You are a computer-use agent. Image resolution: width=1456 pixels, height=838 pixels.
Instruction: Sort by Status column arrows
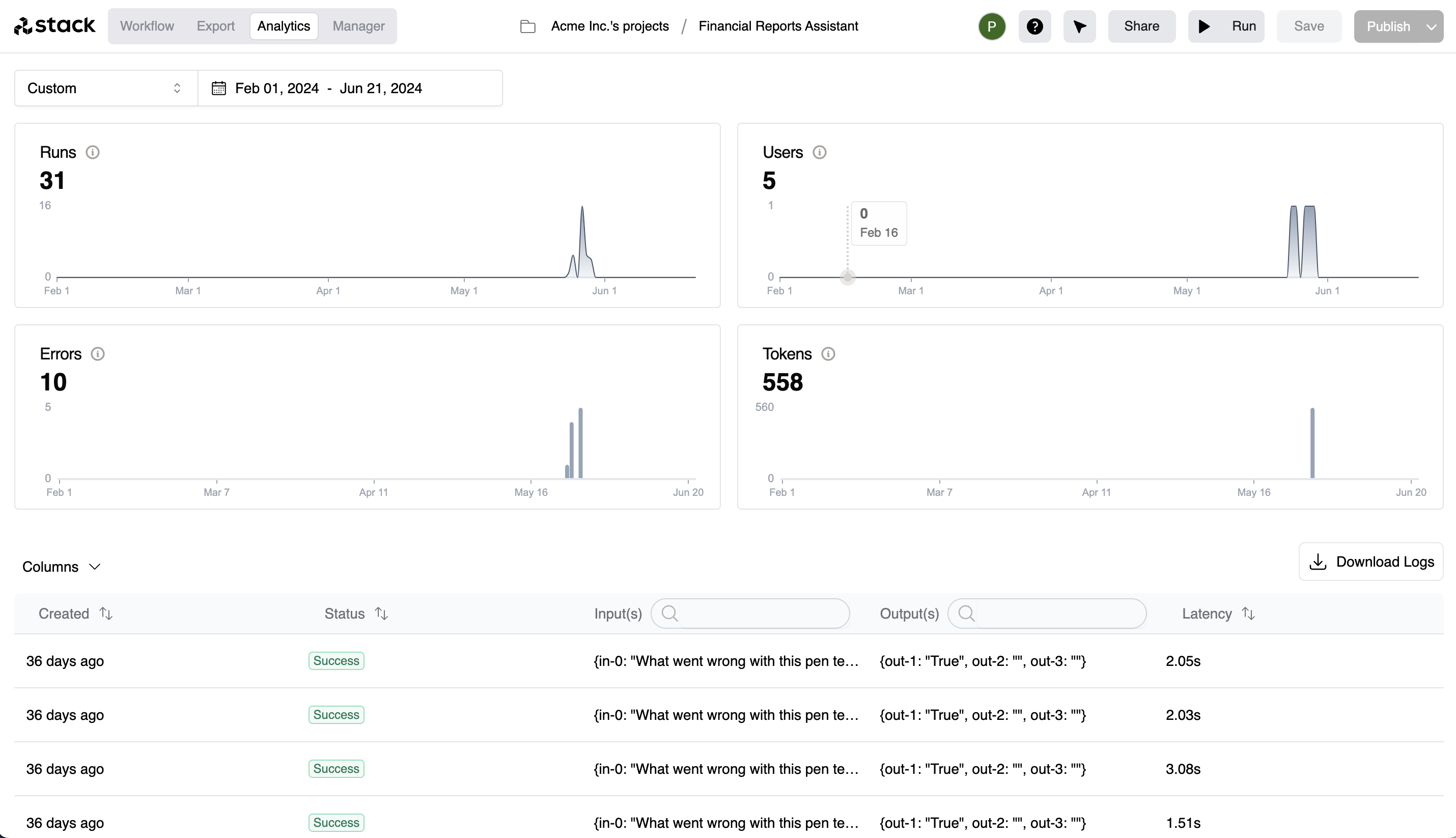[381, 613]
